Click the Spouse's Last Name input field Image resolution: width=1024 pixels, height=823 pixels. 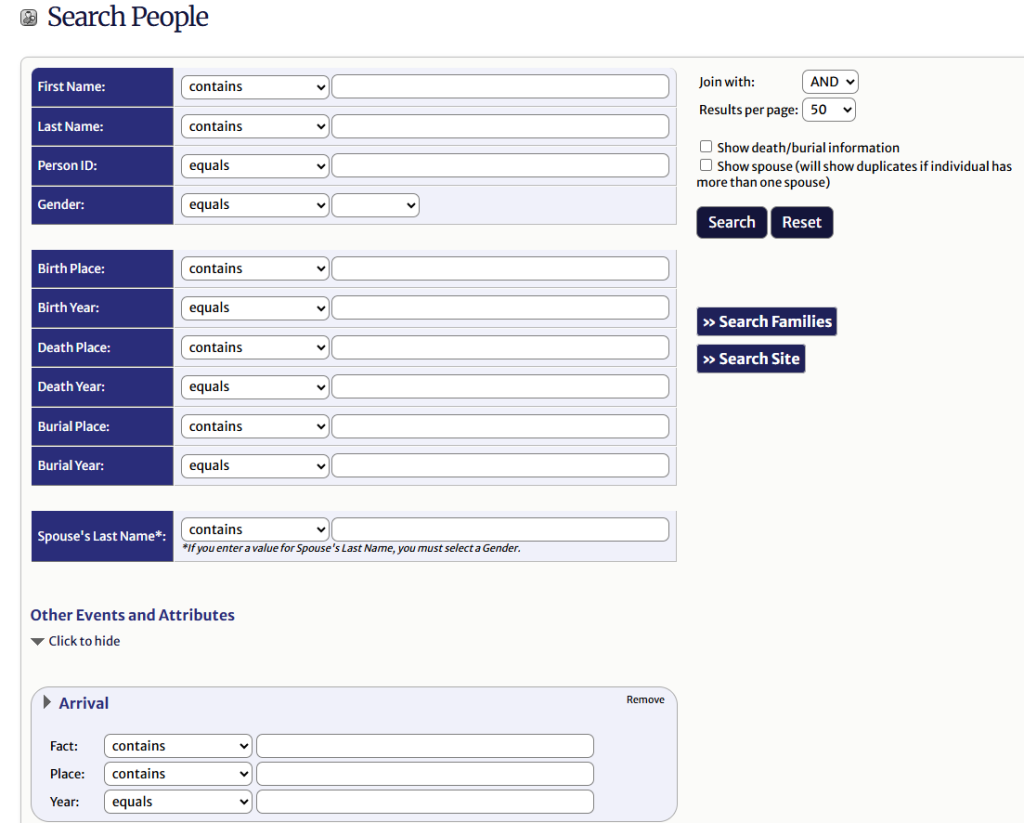(500, 529)
